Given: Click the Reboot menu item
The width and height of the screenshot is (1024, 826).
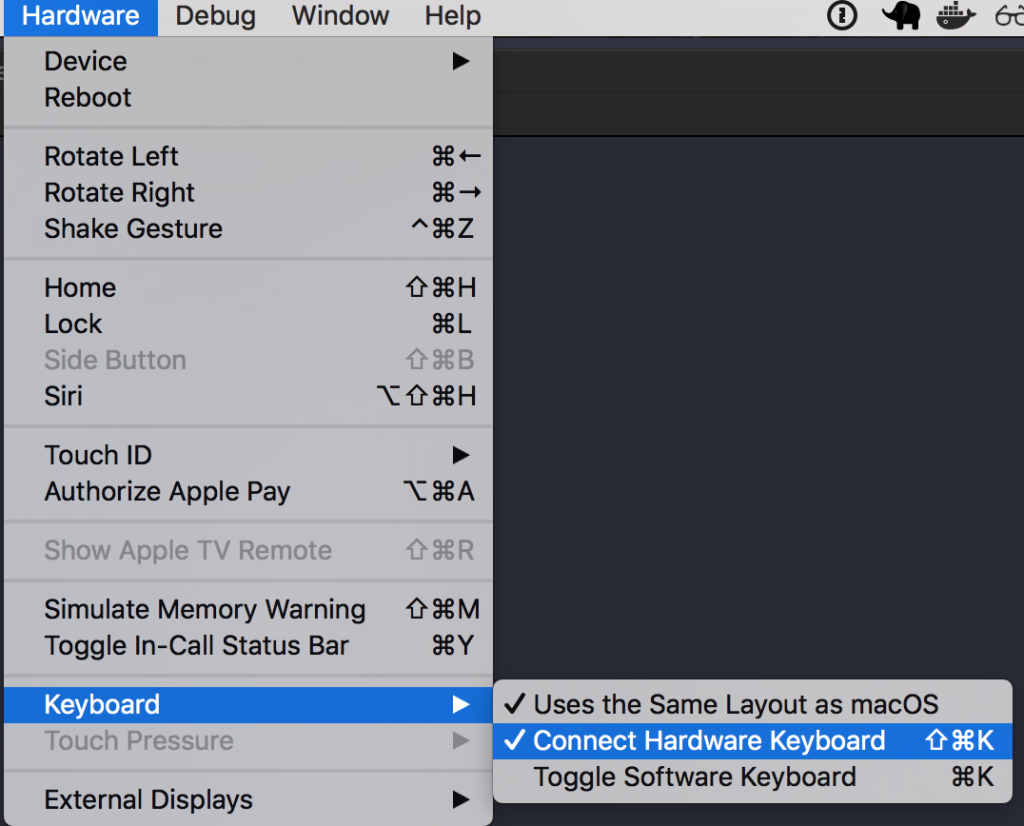Looking at the screenshot, I should 248,97.
